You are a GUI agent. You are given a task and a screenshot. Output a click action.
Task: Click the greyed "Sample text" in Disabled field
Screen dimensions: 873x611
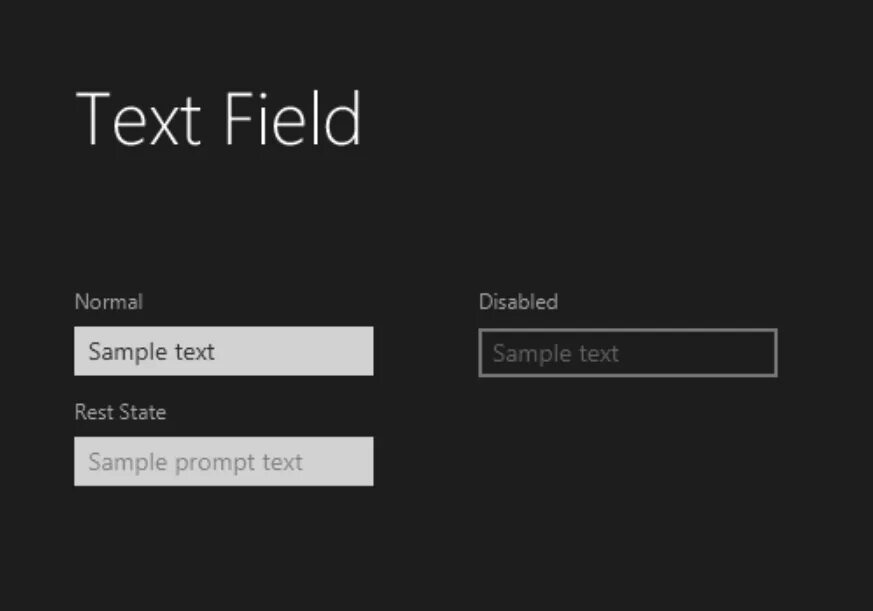[x=555, y=353]
